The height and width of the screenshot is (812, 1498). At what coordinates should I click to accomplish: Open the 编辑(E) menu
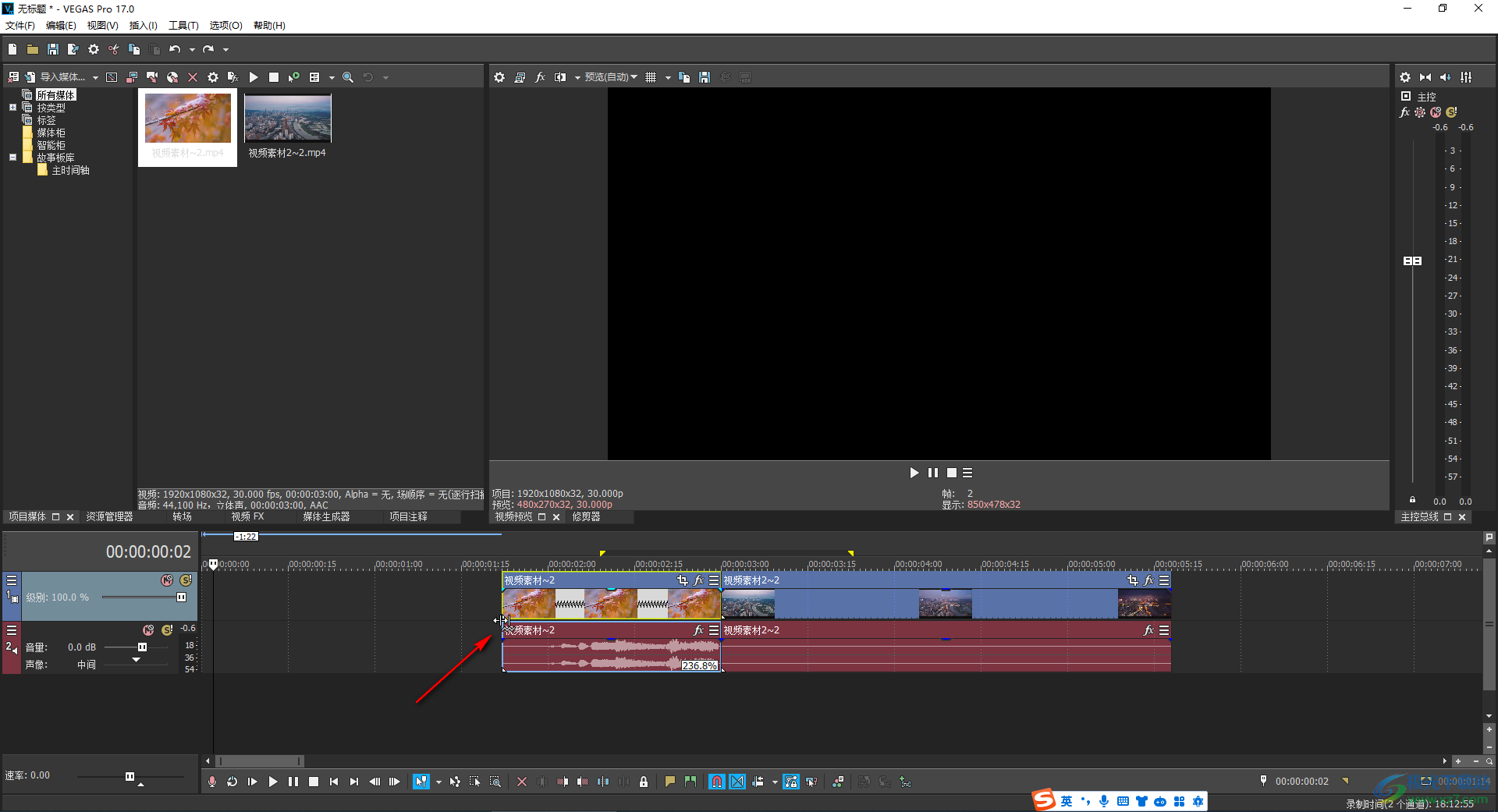coord(61,25)
